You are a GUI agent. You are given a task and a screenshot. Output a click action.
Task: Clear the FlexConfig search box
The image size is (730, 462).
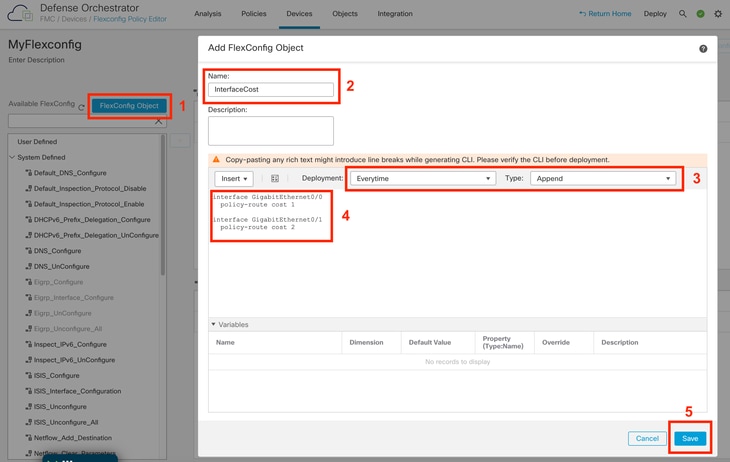tap(158, 121)
